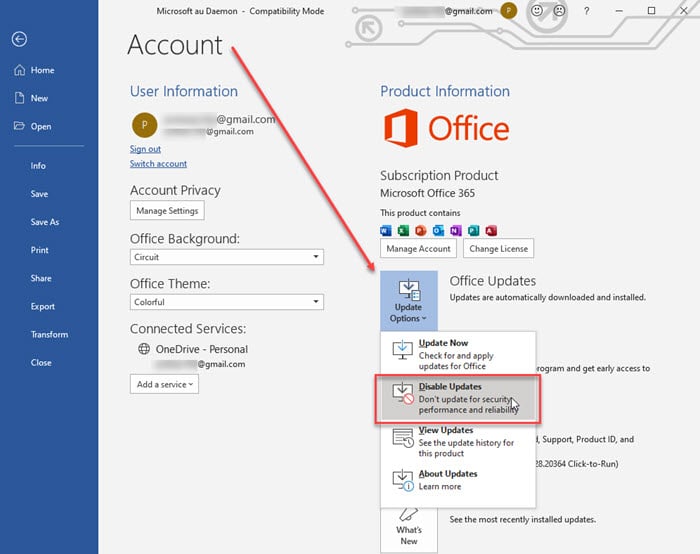Click the Word app icon in product list
Image resolution: width=700 pixels, height=554 pixels.
tap(386, 230)
